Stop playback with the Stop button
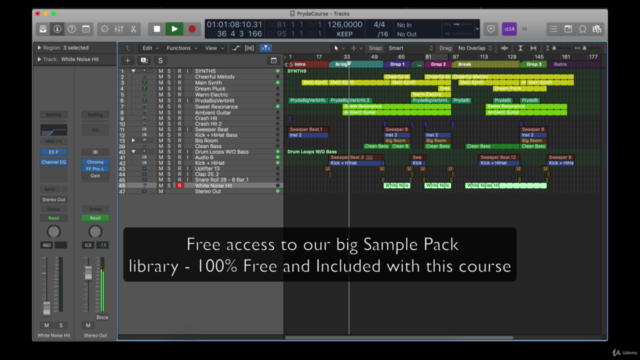Viewport: 640px width, 360px height. (x=157, y=29)
